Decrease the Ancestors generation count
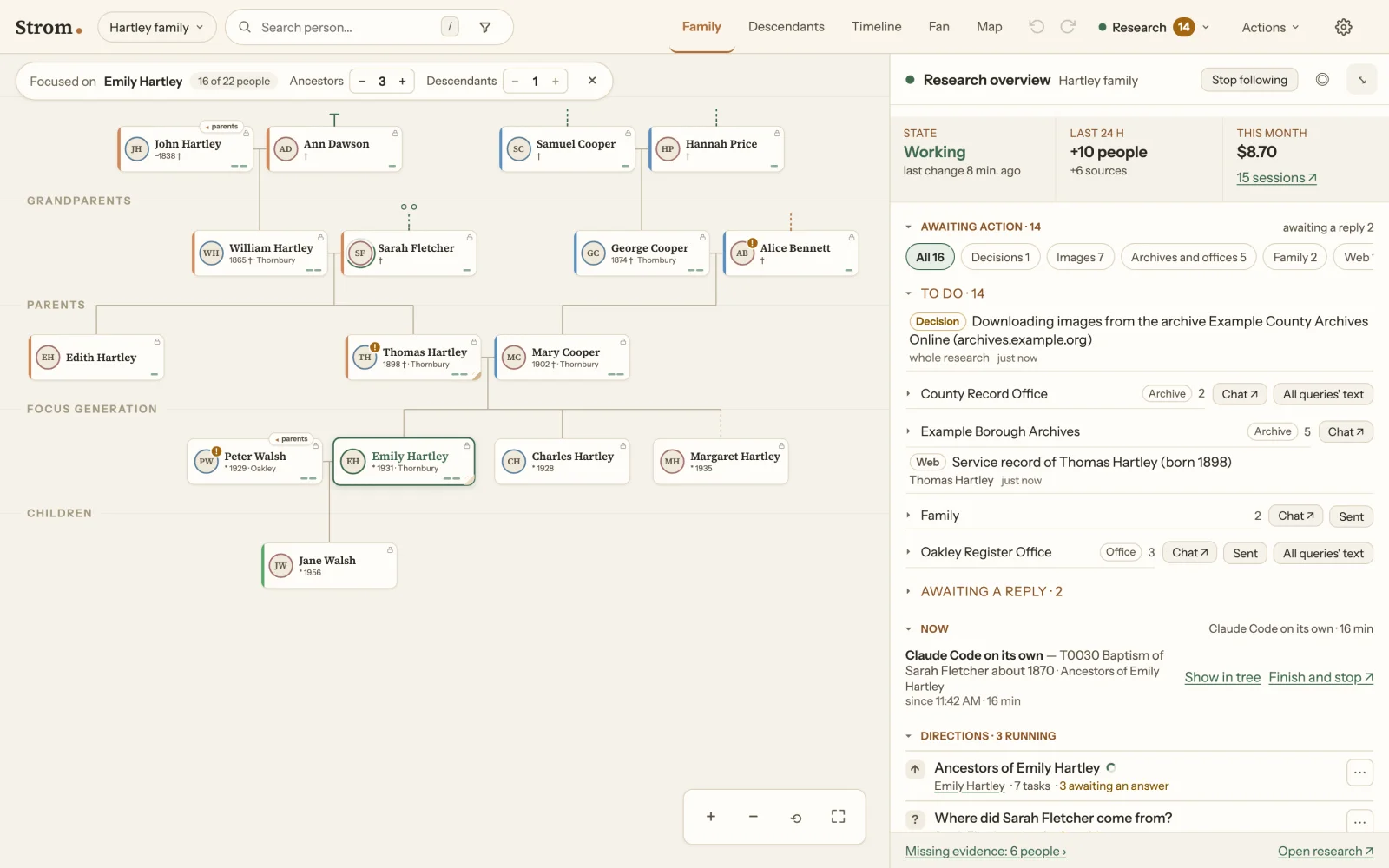The height and width of the screenshot is (868, 1389). click(362, 82)
